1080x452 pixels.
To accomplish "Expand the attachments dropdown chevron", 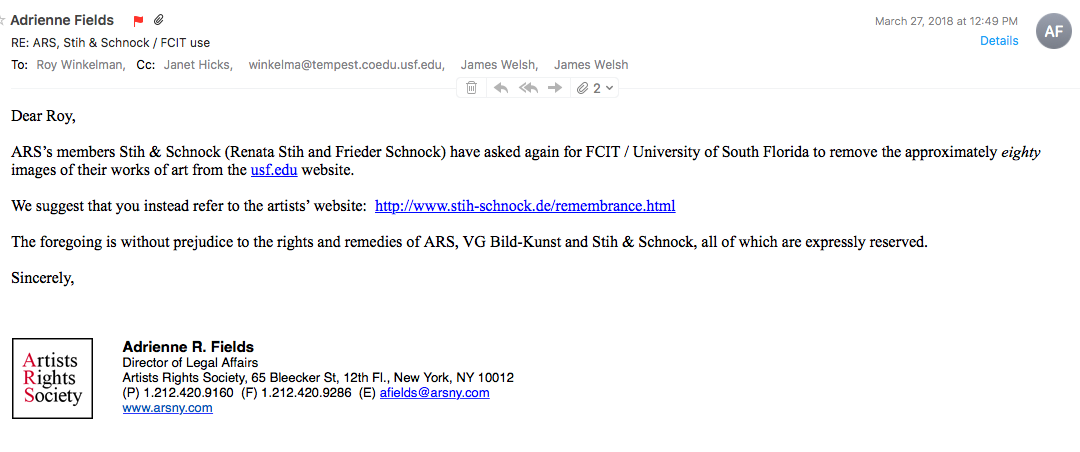I will tap(609, 88).
